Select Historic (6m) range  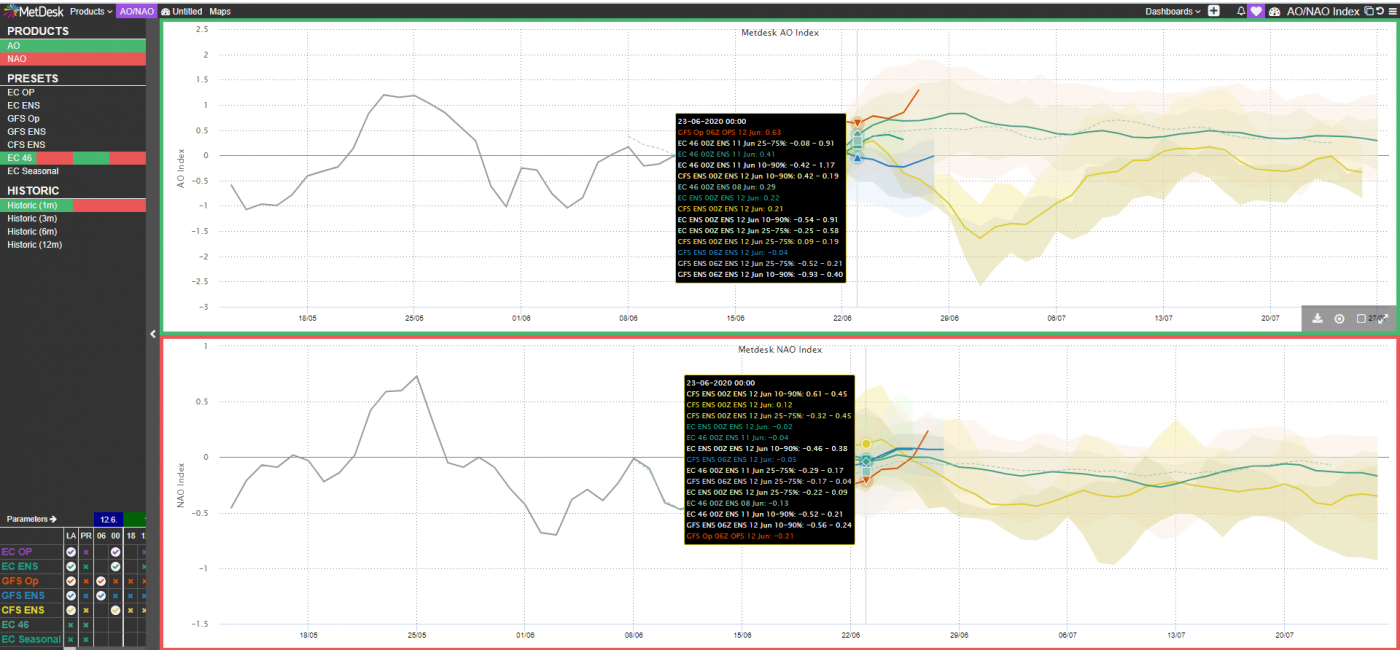74,231
